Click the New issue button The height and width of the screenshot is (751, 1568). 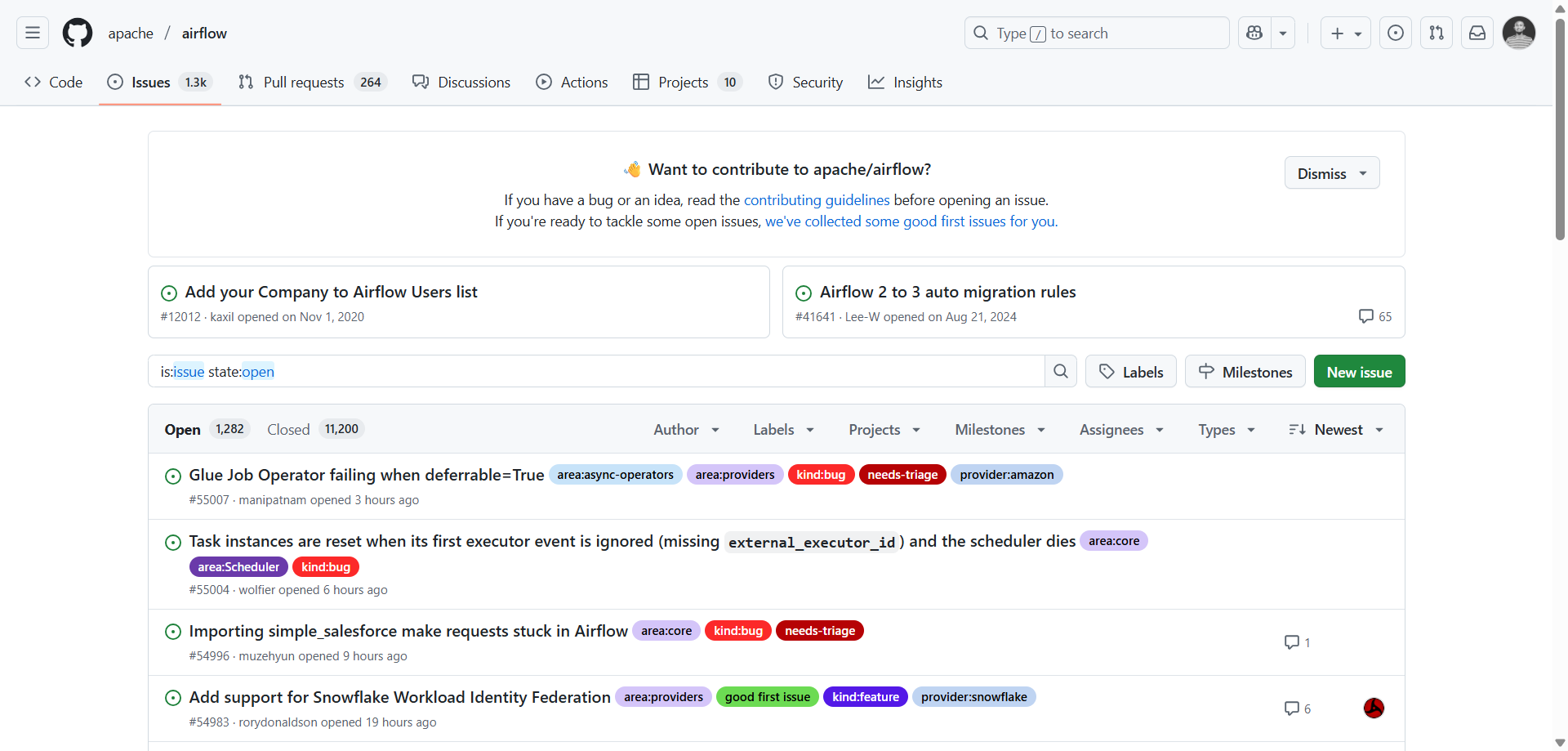tap(1359, 371)
